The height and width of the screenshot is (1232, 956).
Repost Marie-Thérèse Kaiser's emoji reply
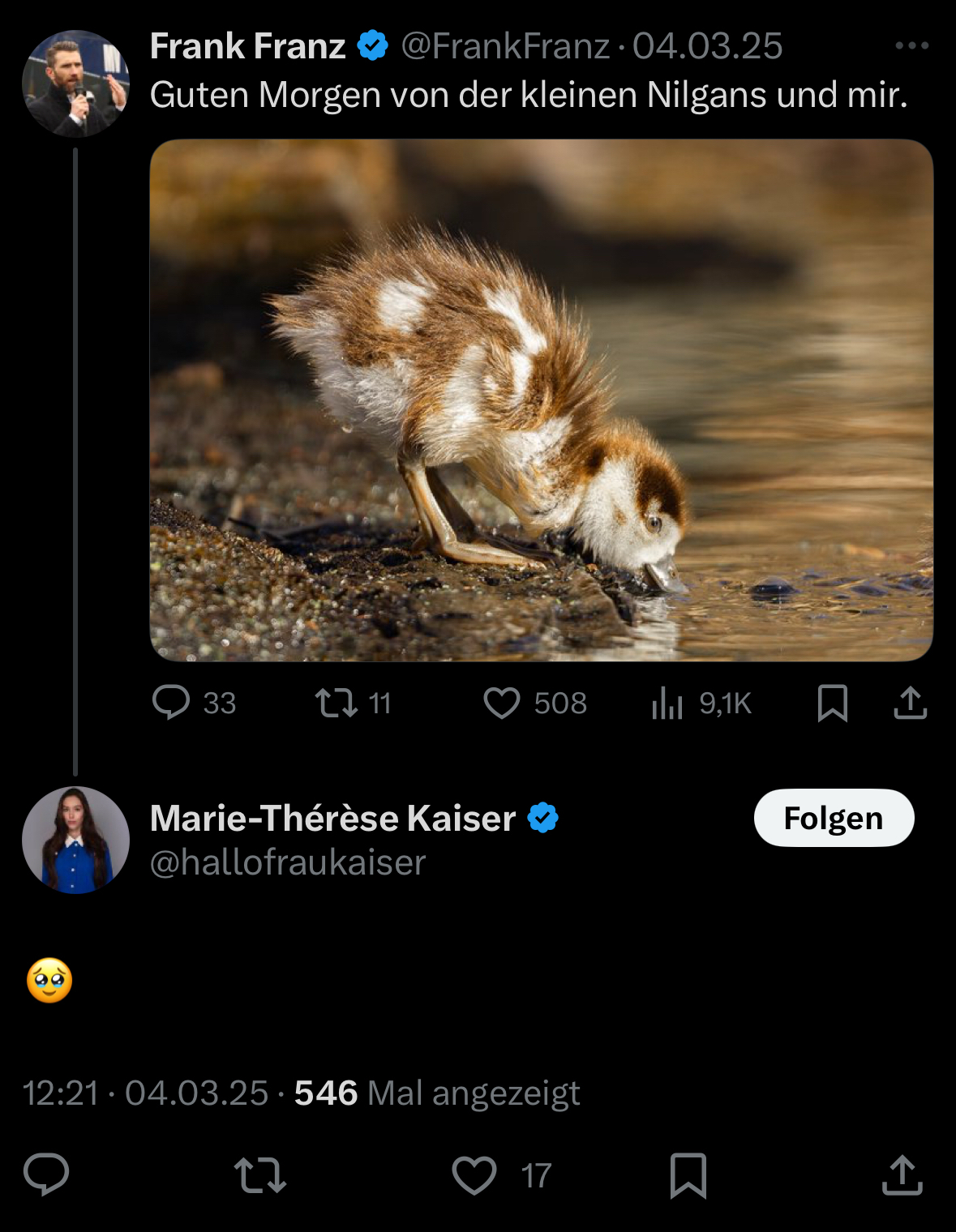260,1174
